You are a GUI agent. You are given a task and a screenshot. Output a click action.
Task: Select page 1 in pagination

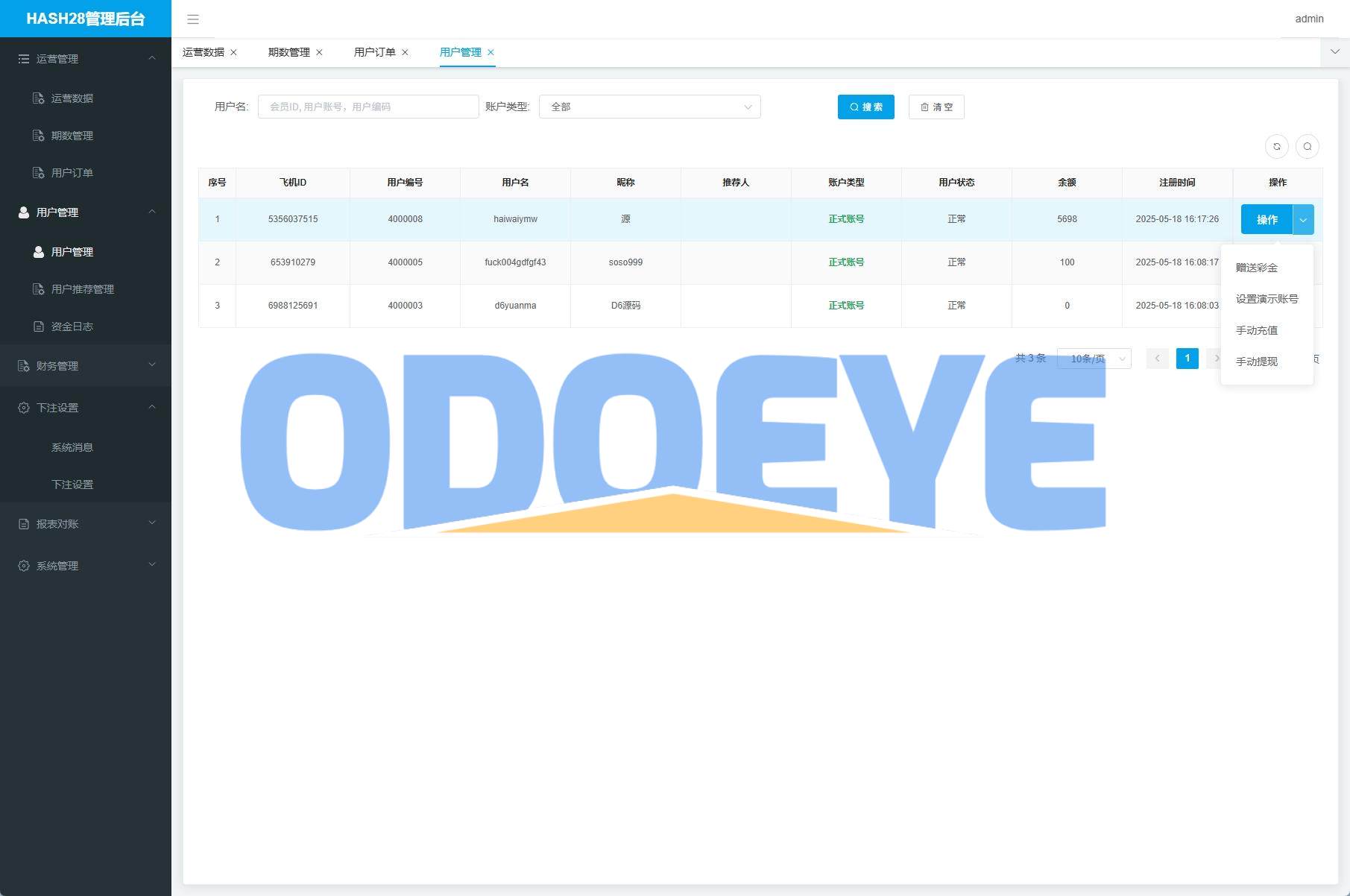click(x=1187, y=359)
